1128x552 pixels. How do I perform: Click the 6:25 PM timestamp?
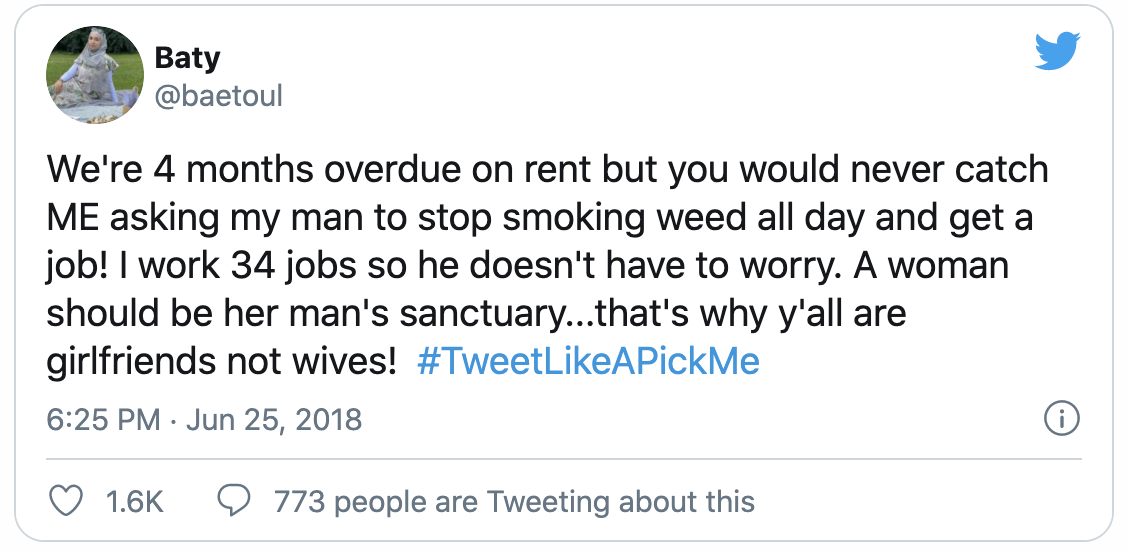coord(103,419)
